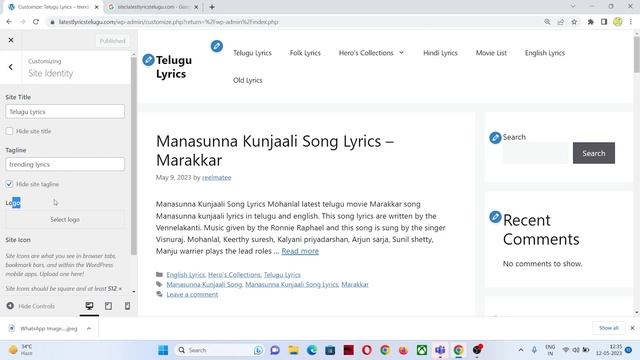Image resolution: width=640 pixels, height=360 pixels.
Task: Click the Telugu Lyrics site title
Action: coord(174,67)
